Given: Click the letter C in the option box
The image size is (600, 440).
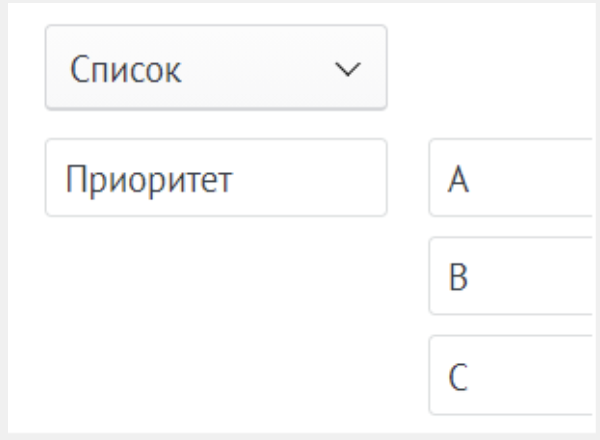Looking at the screenshot, I should (x=459, y=376).
